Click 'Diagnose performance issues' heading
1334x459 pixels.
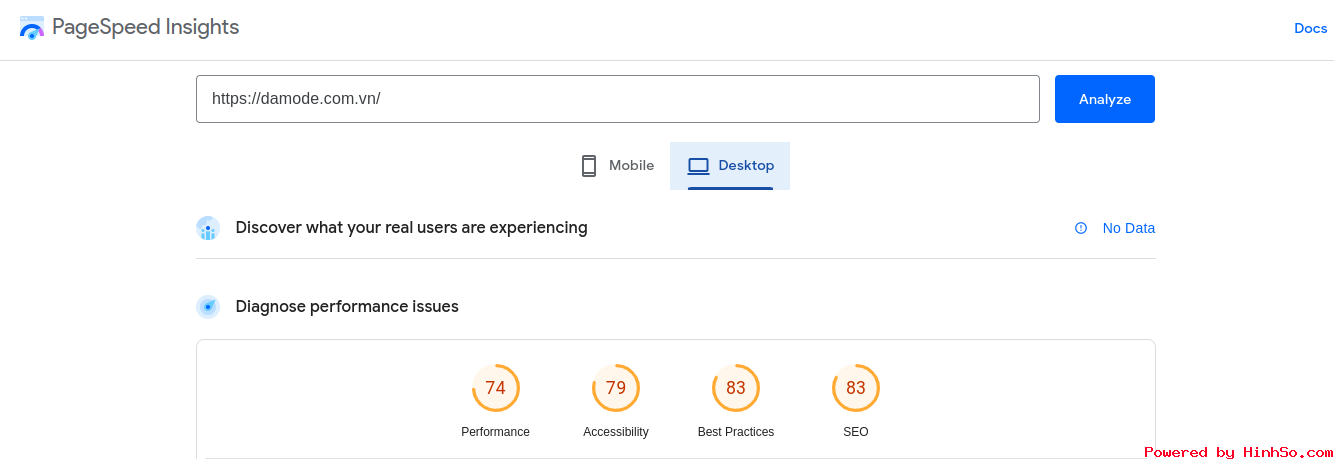347,307
